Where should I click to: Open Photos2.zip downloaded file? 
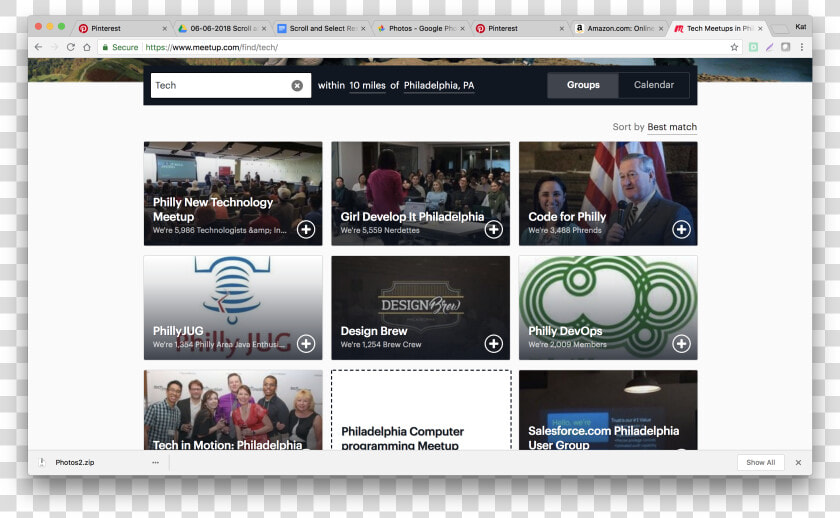coord(74,462)
